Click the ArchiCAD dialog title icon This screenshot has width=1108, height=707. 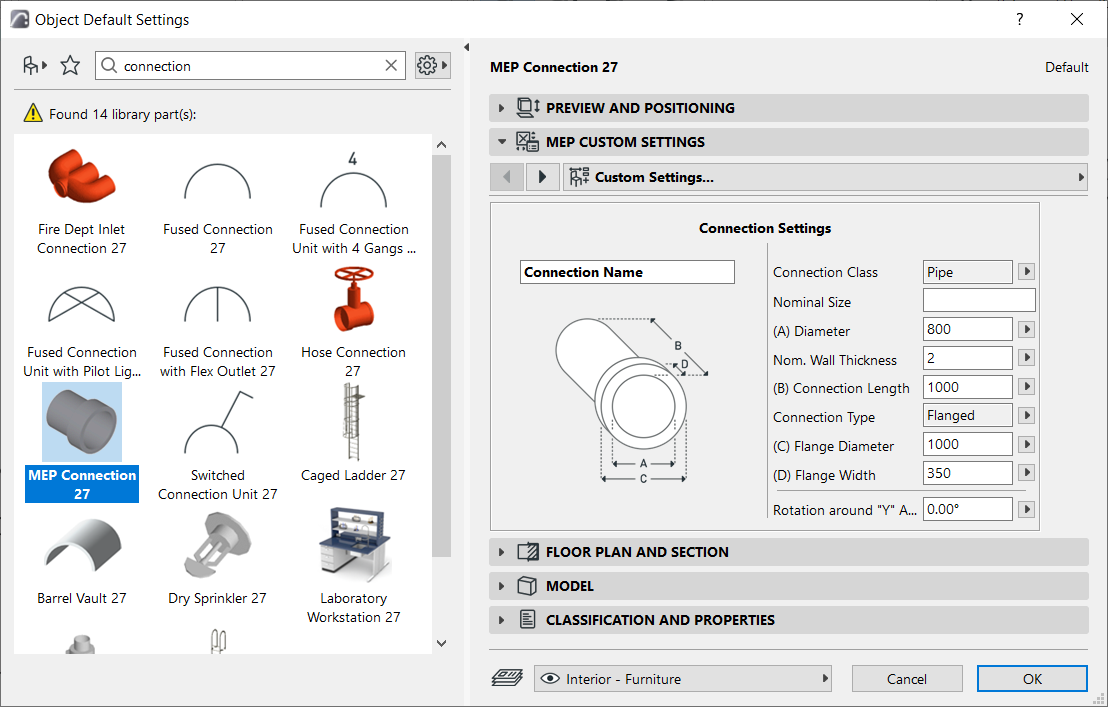[19, 19]
